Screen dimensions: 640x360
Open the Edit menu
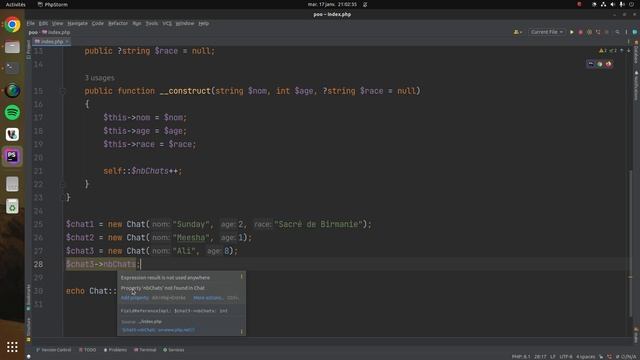click(43, 23)
